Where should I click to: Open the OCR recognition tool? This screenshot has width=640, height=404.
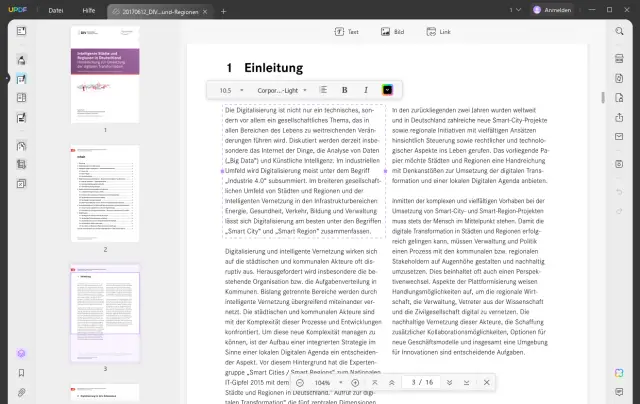(619, 58)
